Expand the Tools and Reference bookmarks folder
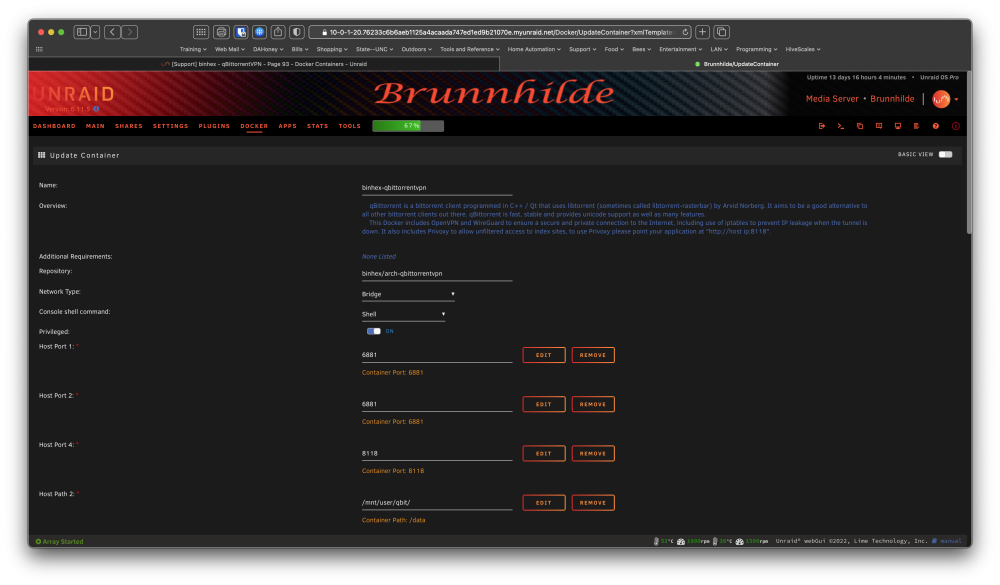The width and height of the screenshot is (1000, 585). point(469,49)
